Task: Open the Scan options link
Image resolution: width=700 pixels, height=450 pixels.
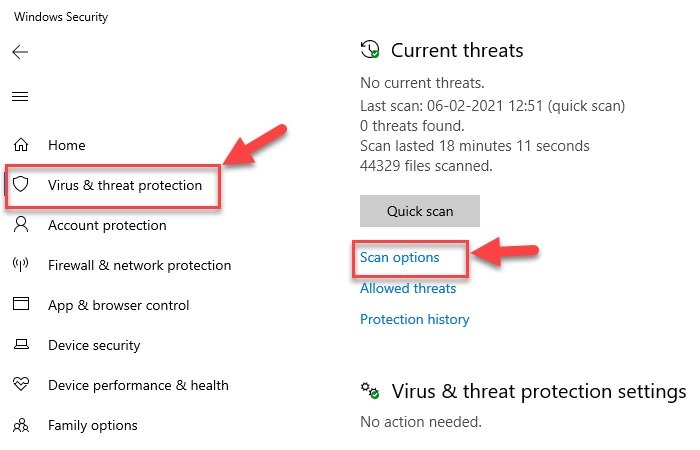Action: coord(399,257)
